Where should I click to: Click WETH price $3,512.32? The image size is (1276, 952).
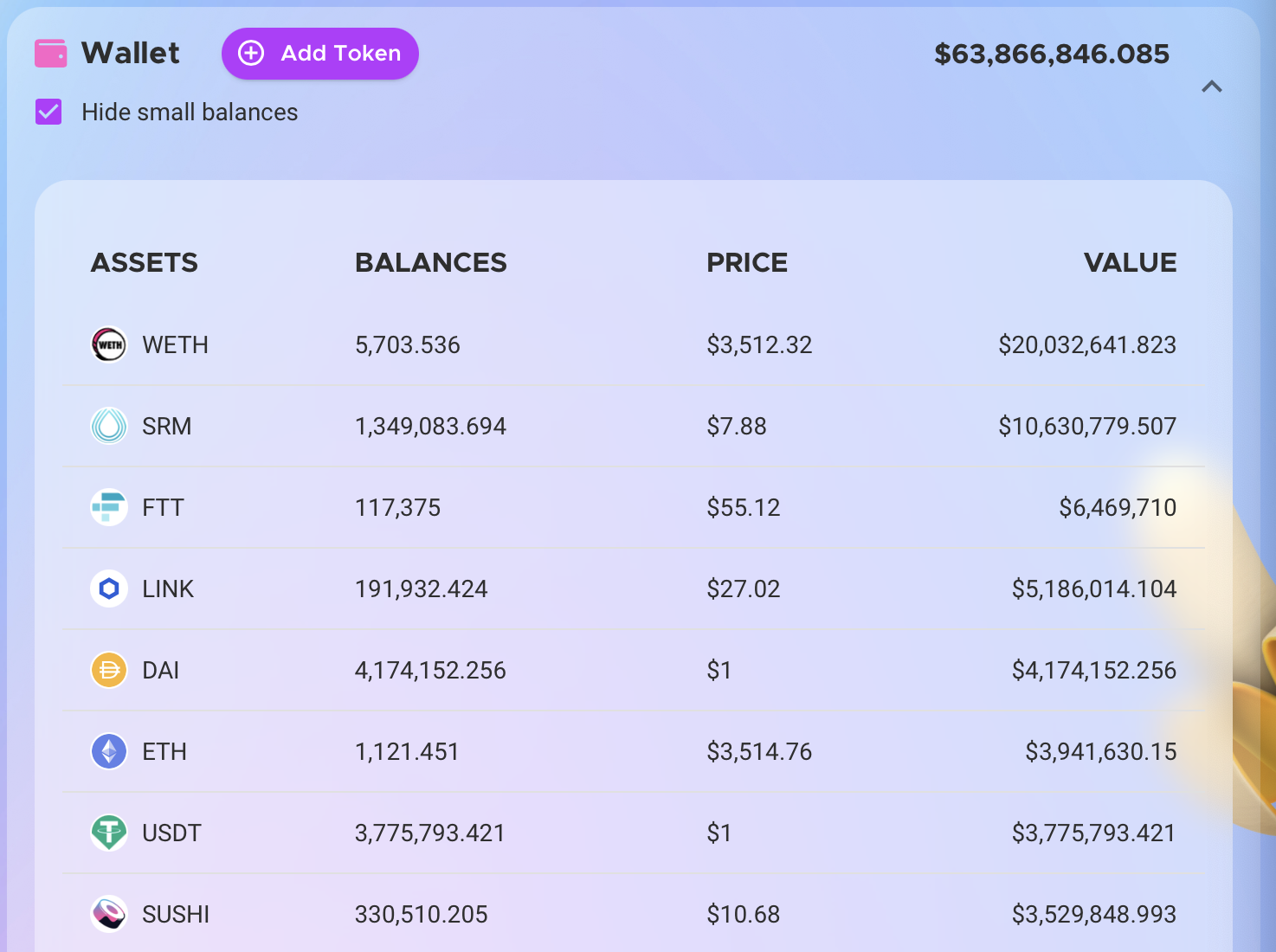(760, 344)
